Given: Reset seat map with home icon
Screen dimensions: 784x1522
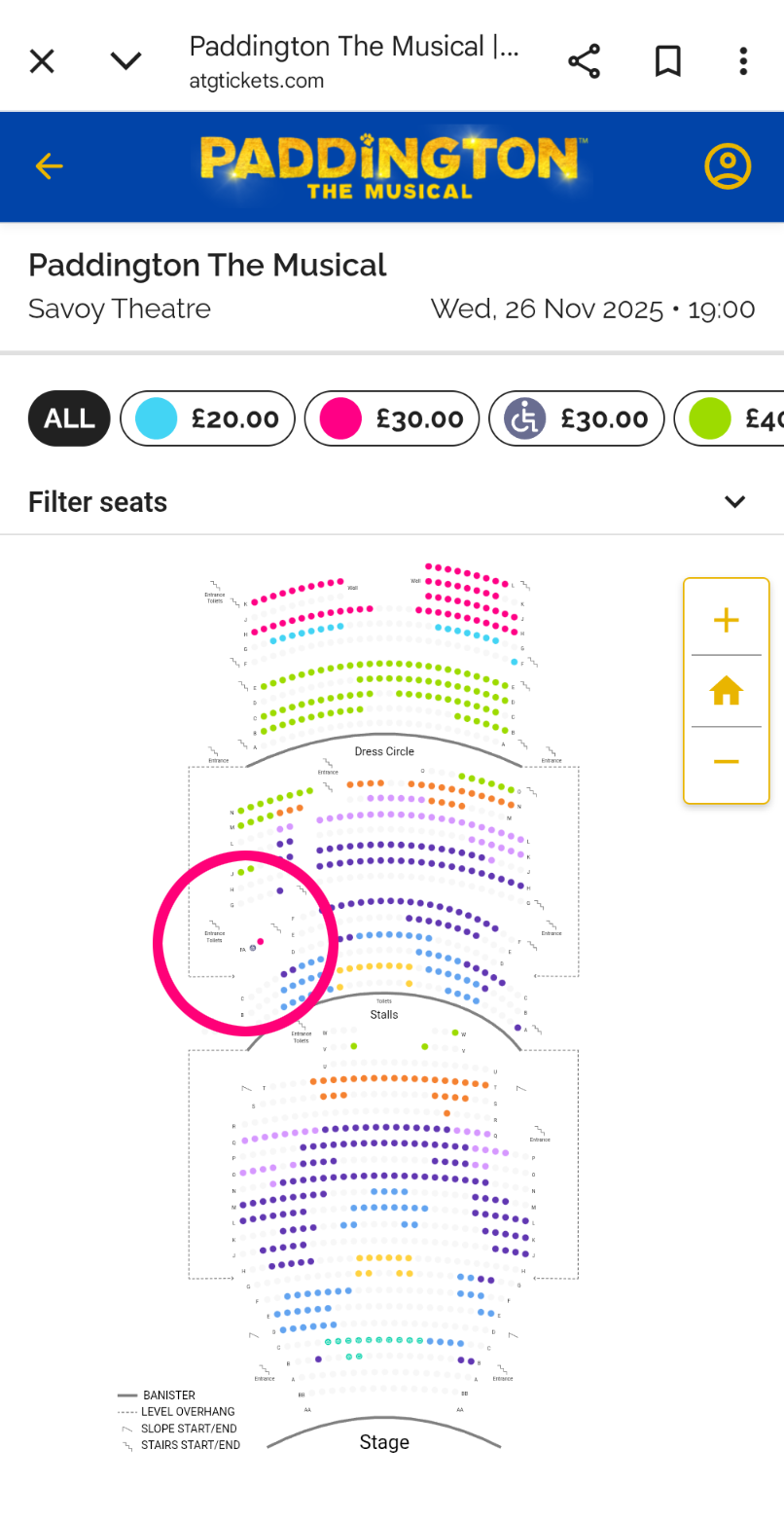Looking at the screenshot, I should [726, 691].
